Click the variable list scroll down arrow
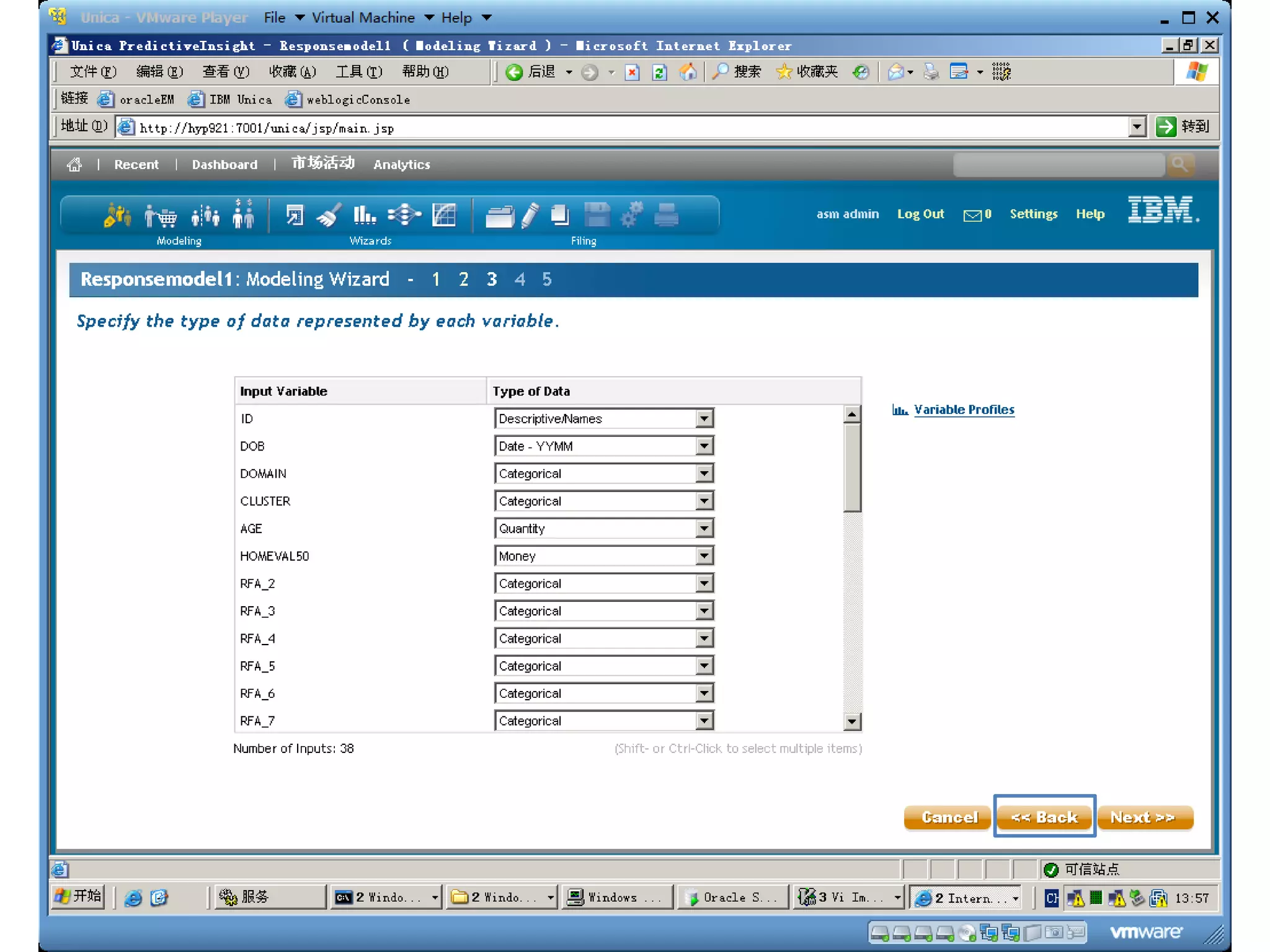Viewport: 1270px width, 952px height. (x=852, y=721)
